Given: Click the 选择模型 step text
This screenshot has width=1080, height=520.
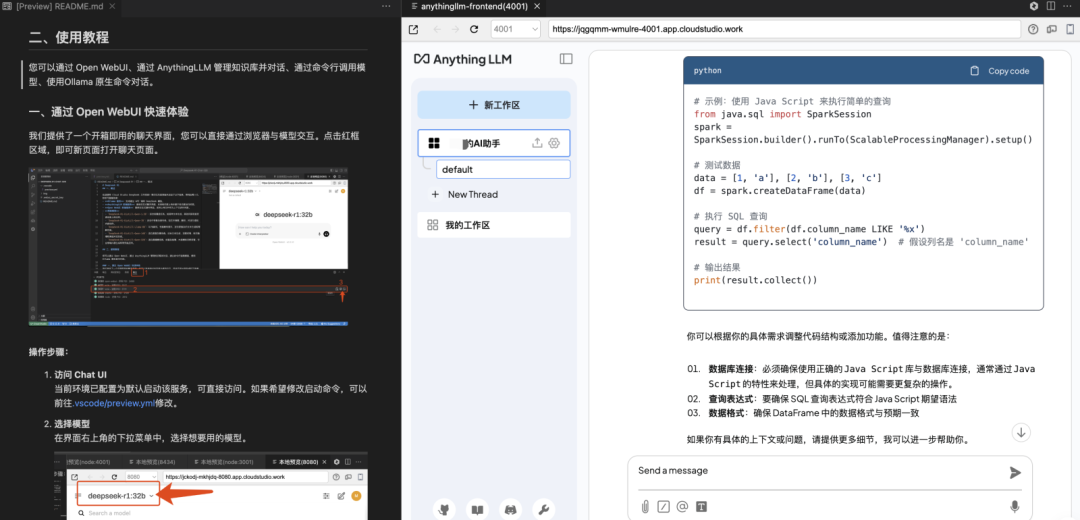Looking at the screenshot, I should pyautogui.click(x=72, y=424).
